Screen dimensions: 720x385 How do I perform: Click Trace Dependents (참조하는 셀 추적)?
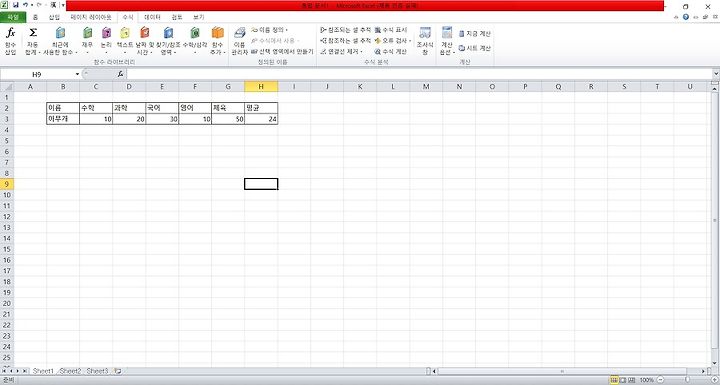(345, 41)
